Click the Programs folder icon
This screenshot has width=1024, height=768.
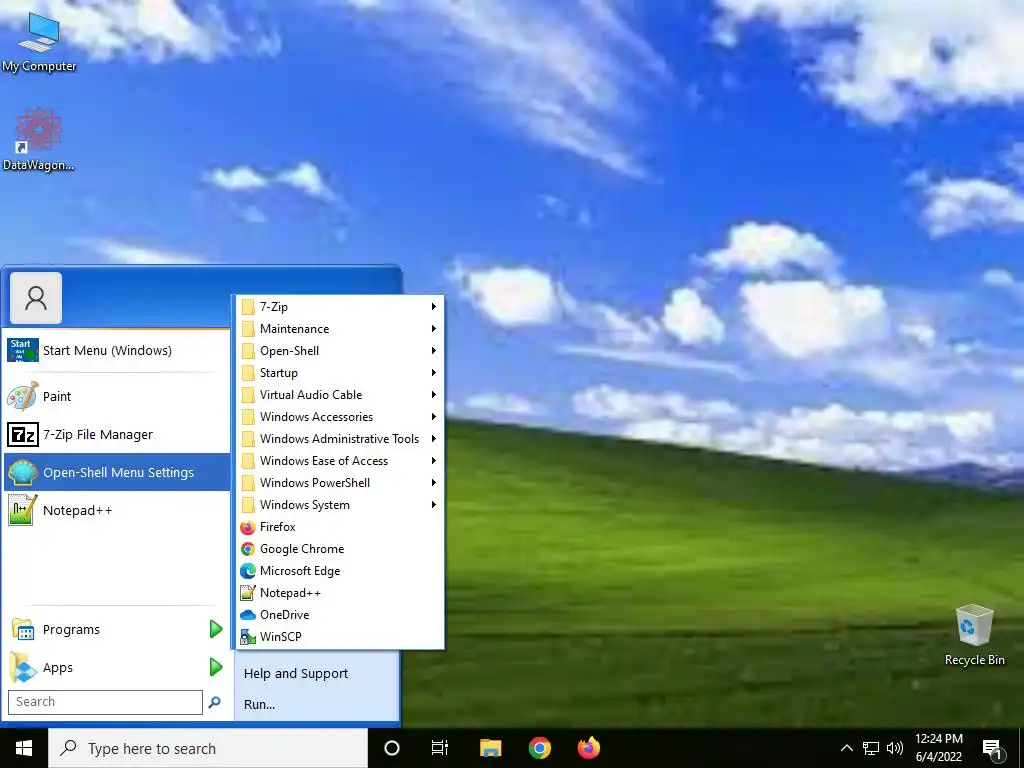pos(24,630)
